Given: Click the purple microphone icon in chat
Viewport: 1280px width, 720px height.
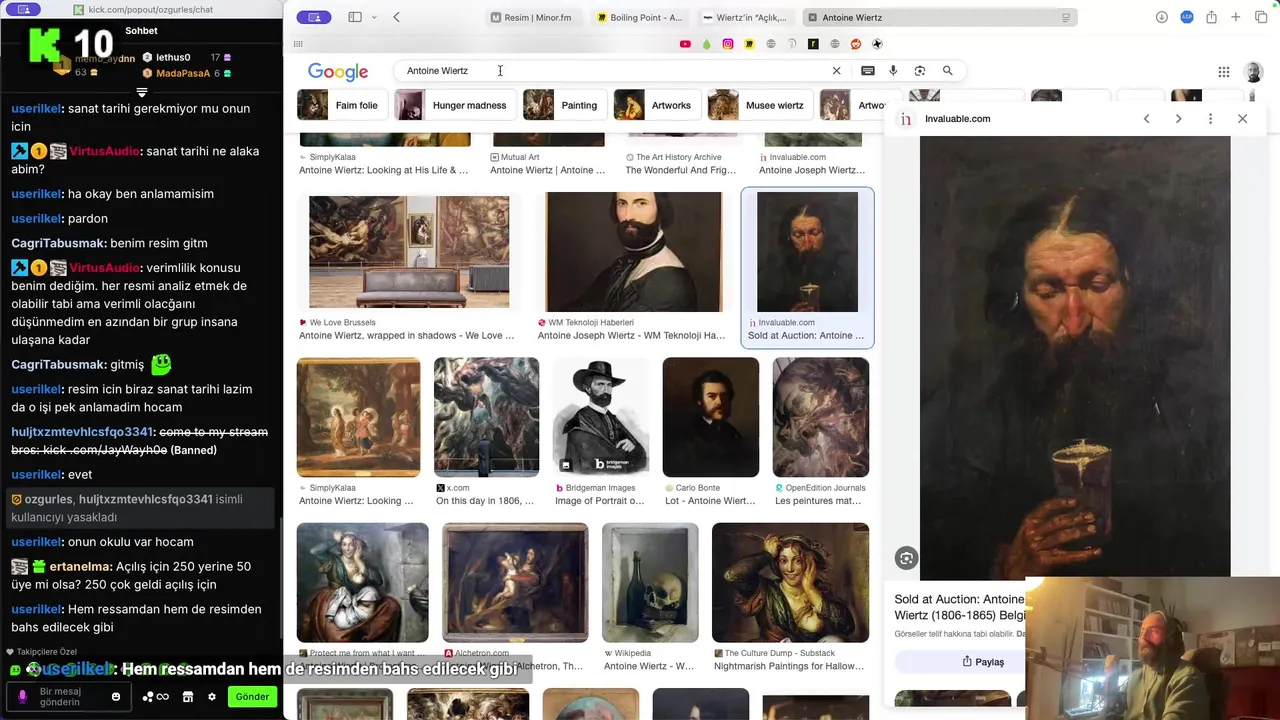Looking at the screenshot, I should (22, 697).
